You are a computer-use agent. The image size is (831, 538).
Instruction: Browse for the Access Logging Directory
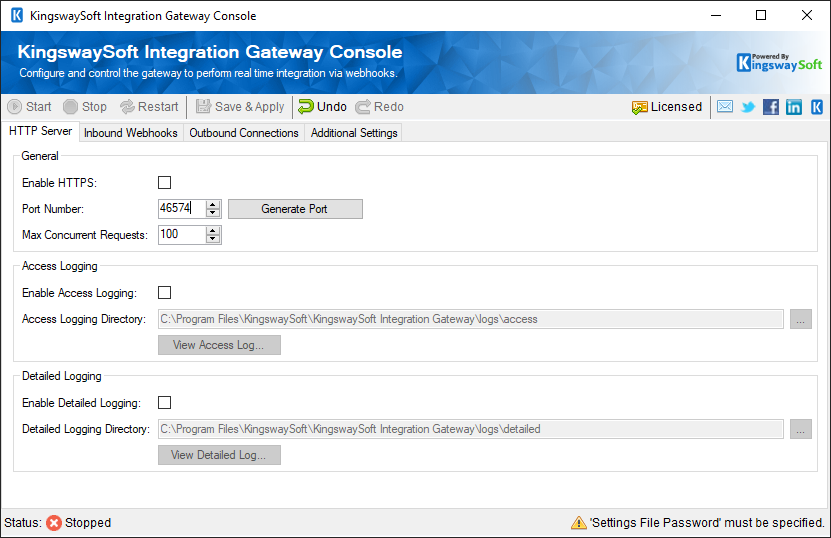tap(800, 319)
